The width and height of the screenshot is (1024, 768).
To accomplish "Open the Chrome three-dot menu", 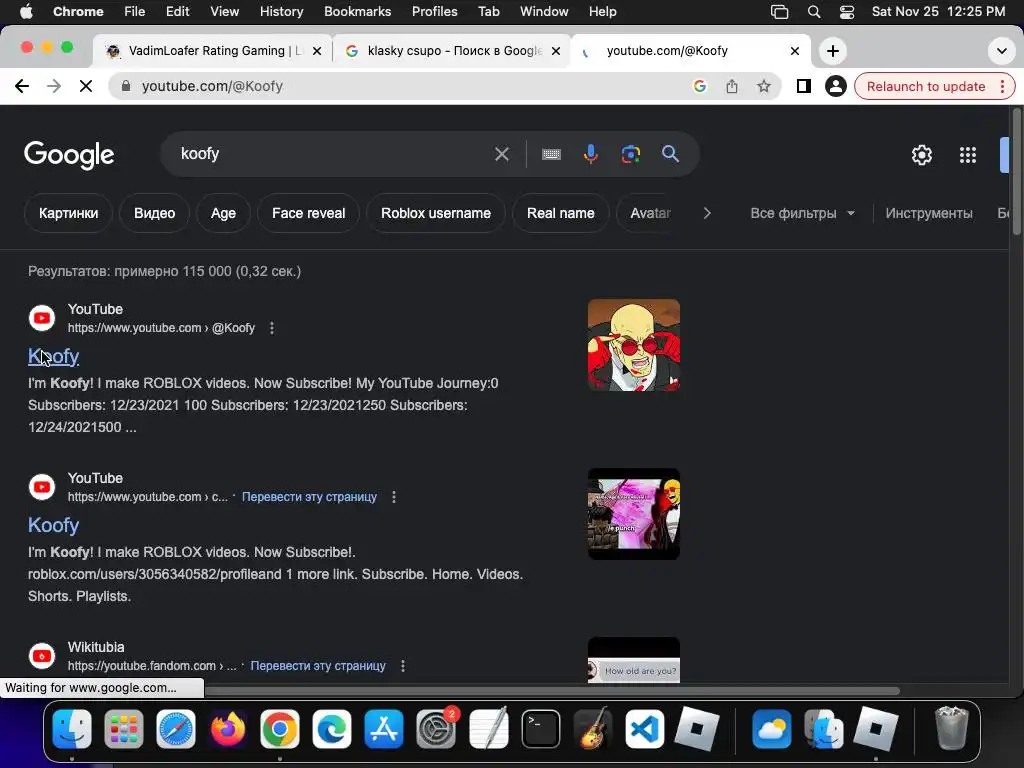I will 1002,86.
